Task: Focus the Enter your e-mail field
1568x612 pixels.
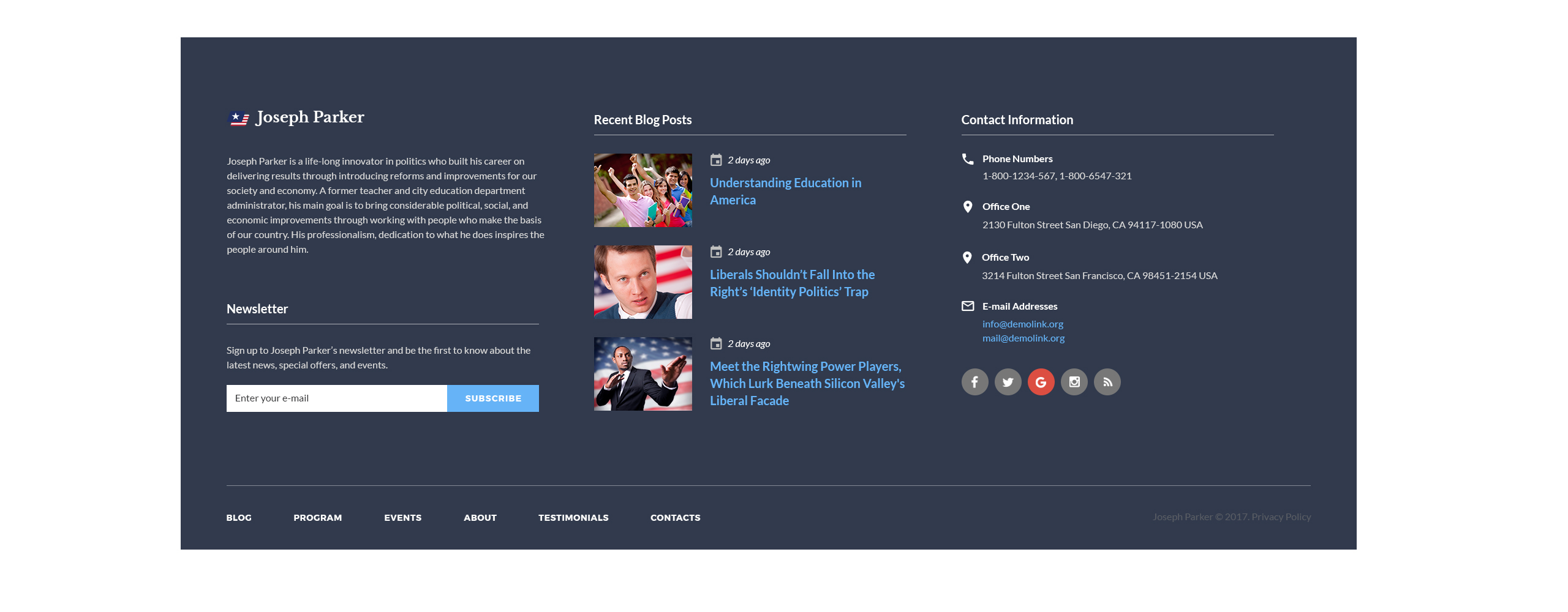Action: click(337, 398)
